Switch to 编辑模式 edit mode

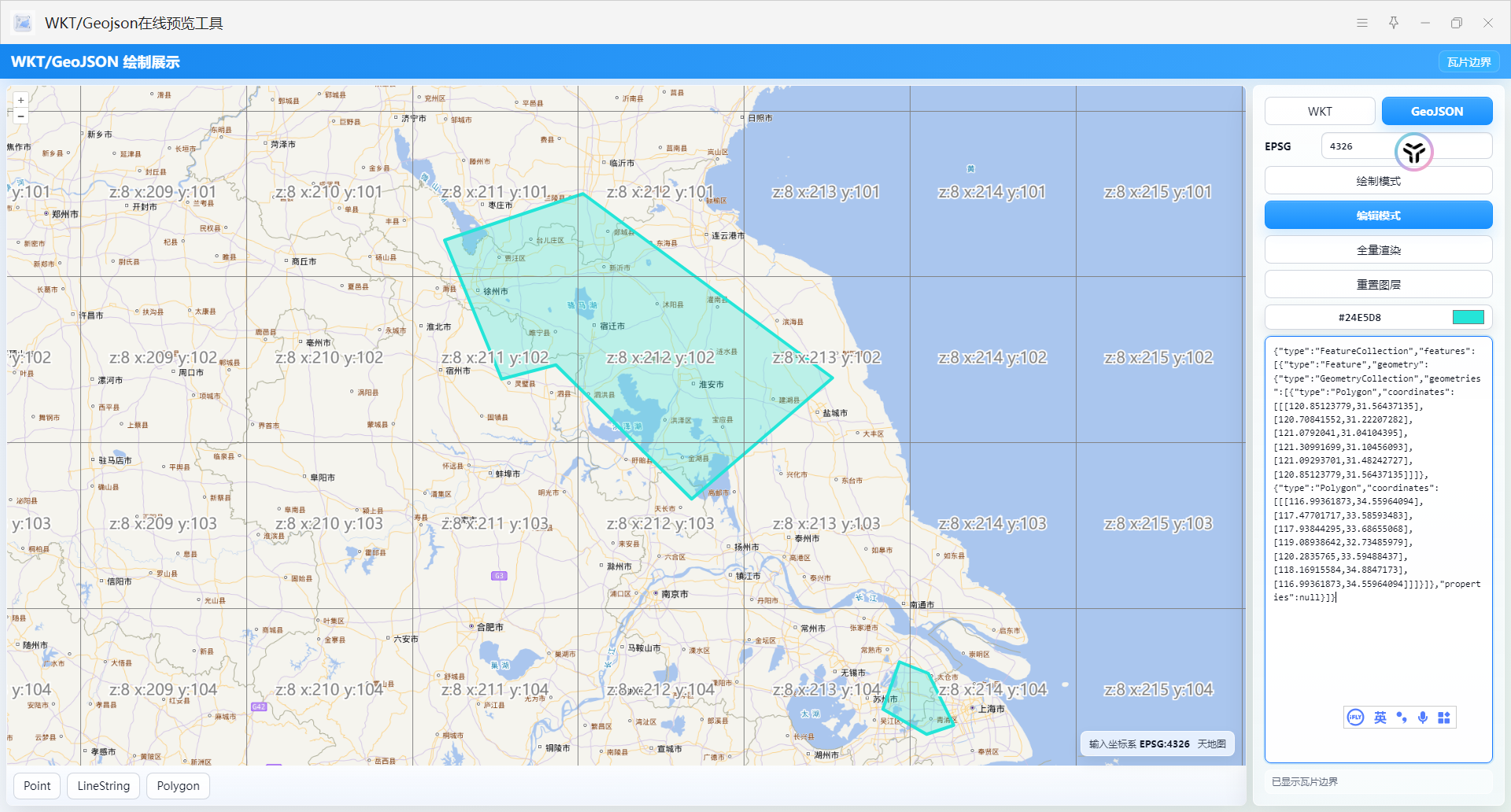[1378, 216]
